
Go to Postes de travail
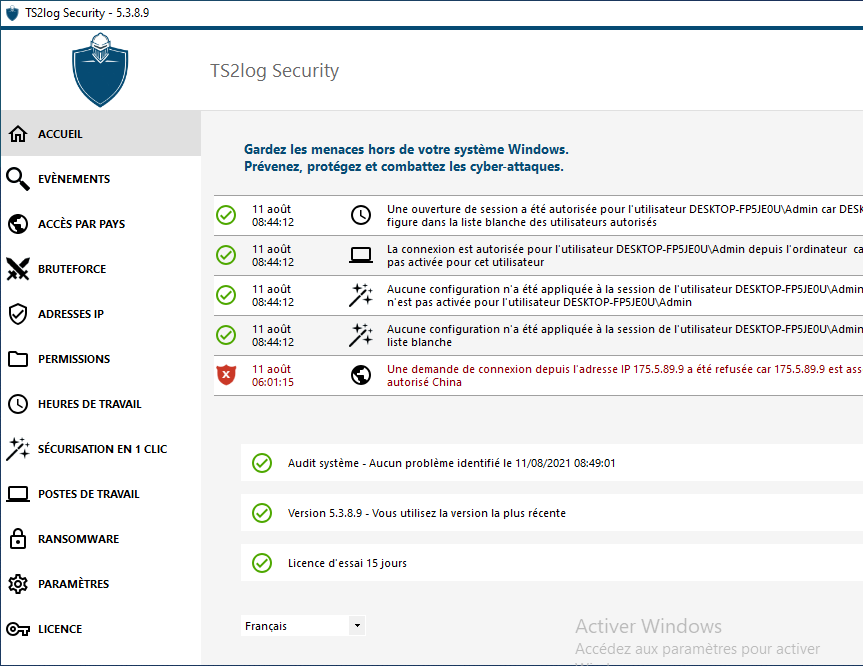coord(101,494)
